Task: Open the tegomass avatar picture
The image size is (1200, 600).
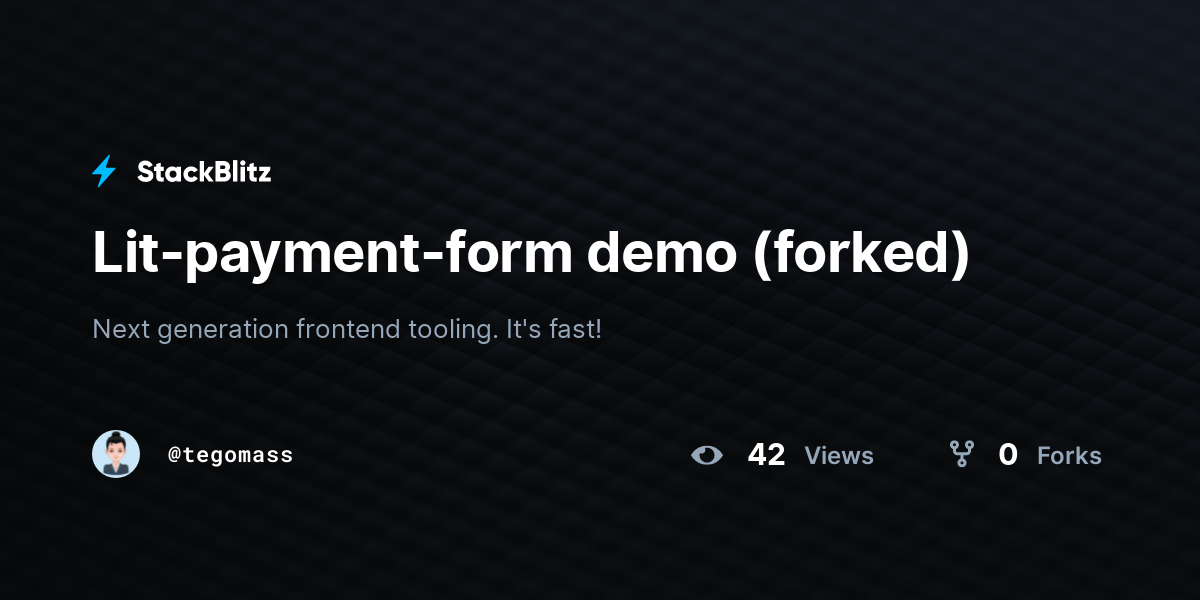Action: 116,454
